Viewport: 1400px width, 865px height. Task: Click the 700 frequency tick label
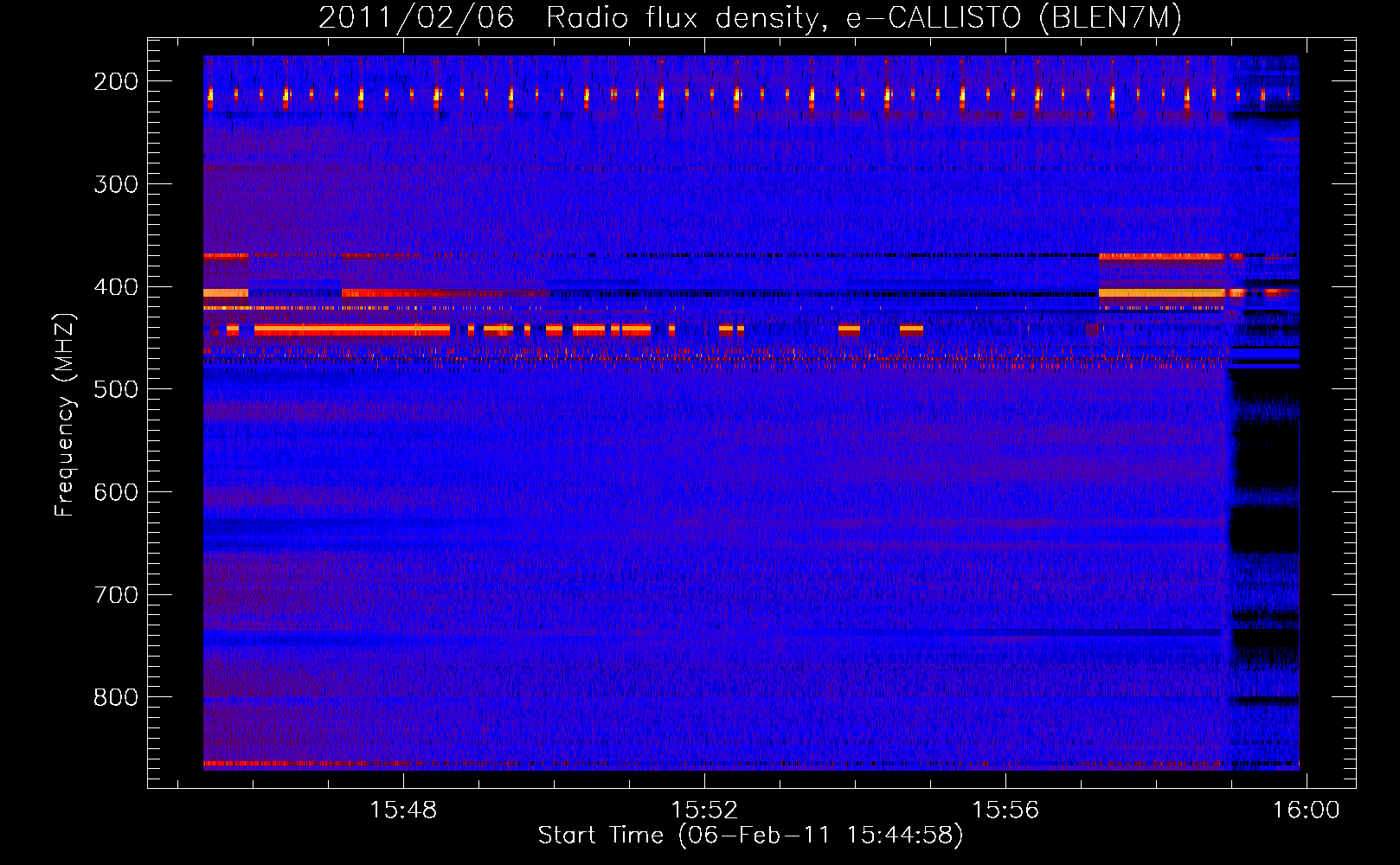[116, 595]
